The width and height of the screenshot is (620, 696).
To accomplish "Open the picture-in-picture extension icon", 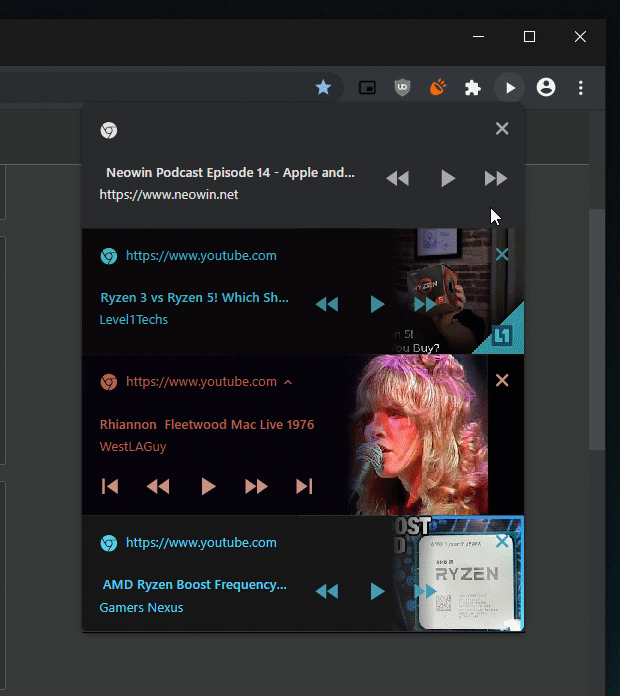I will click(x=367, y=87).
